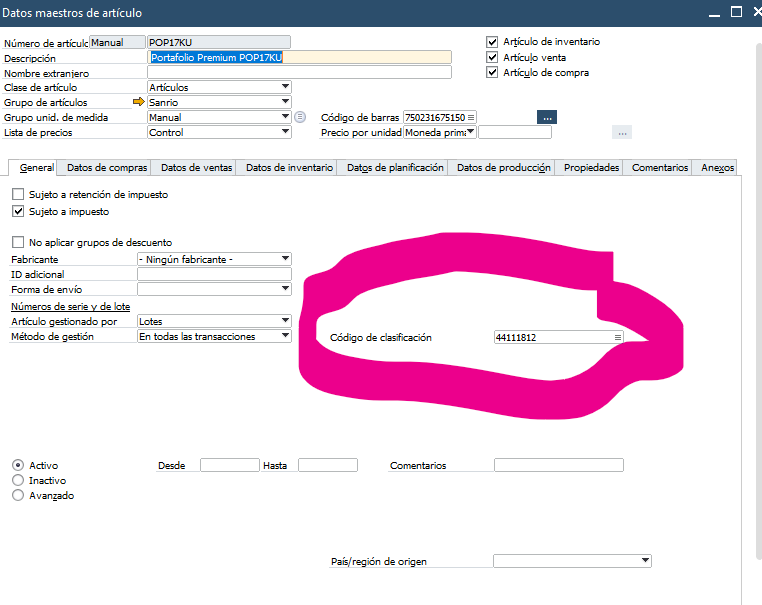Click the golden link arrow beside Grupo de artículos
This screenshot has height=605, width=762.
[138, 102]
